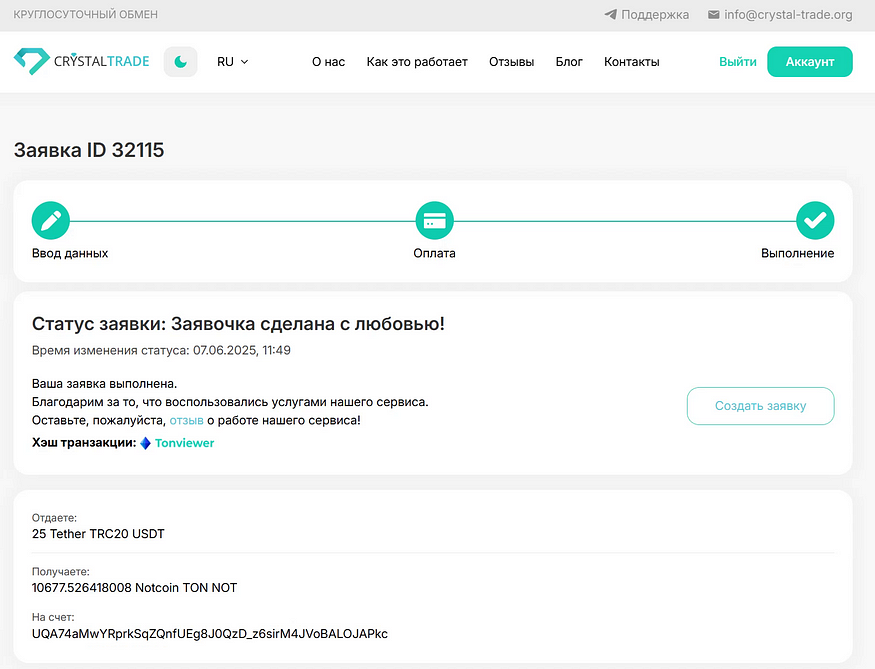
Task: Click «25 Tether TRC20 USDT» value
Action: [98, 534]
